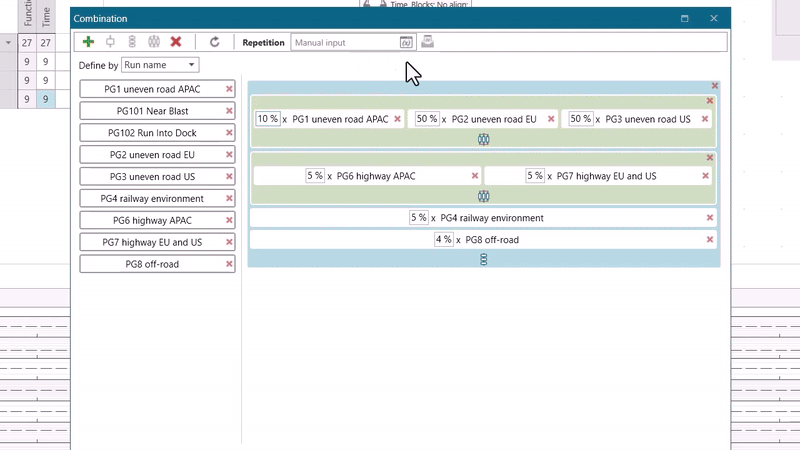800x450 pixels.
Task: Close the highway green group block
Action: click(x=710, y=158)
